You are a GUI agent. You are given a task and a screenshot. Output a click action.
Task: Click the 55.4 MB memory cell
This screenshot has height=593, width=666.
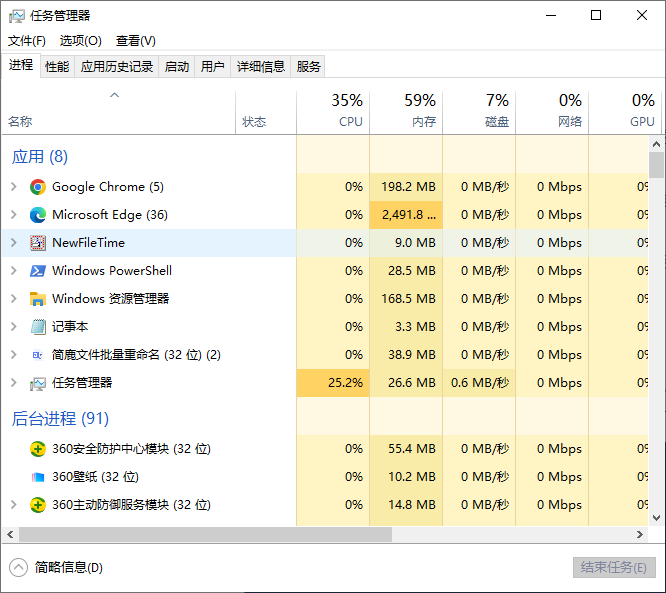(406, 449)
